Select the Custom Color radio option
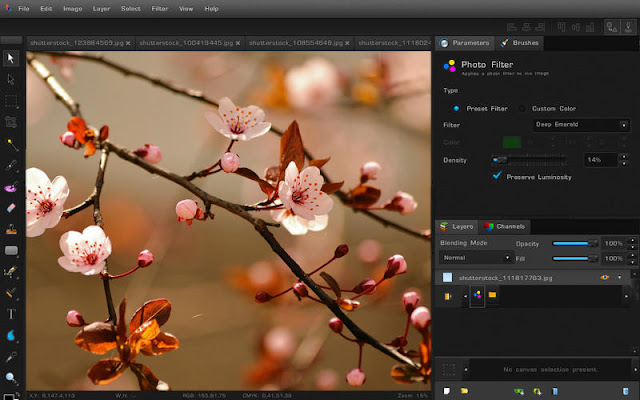Image resolution: width=640 pixels, height=400 pixels. (522, 109)
